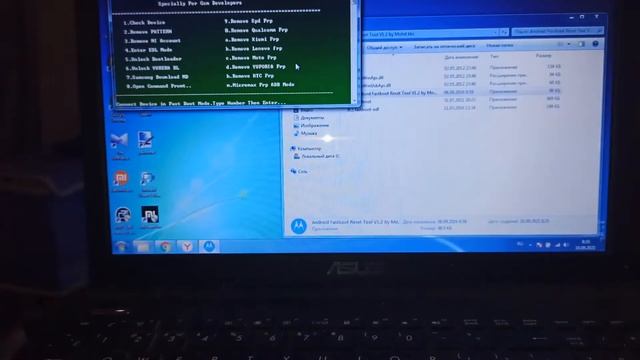640x360 pixels.
Task: Select the Motorola-logo app on the taskbar
Action: pyautogui.click(x=209, y=246)
